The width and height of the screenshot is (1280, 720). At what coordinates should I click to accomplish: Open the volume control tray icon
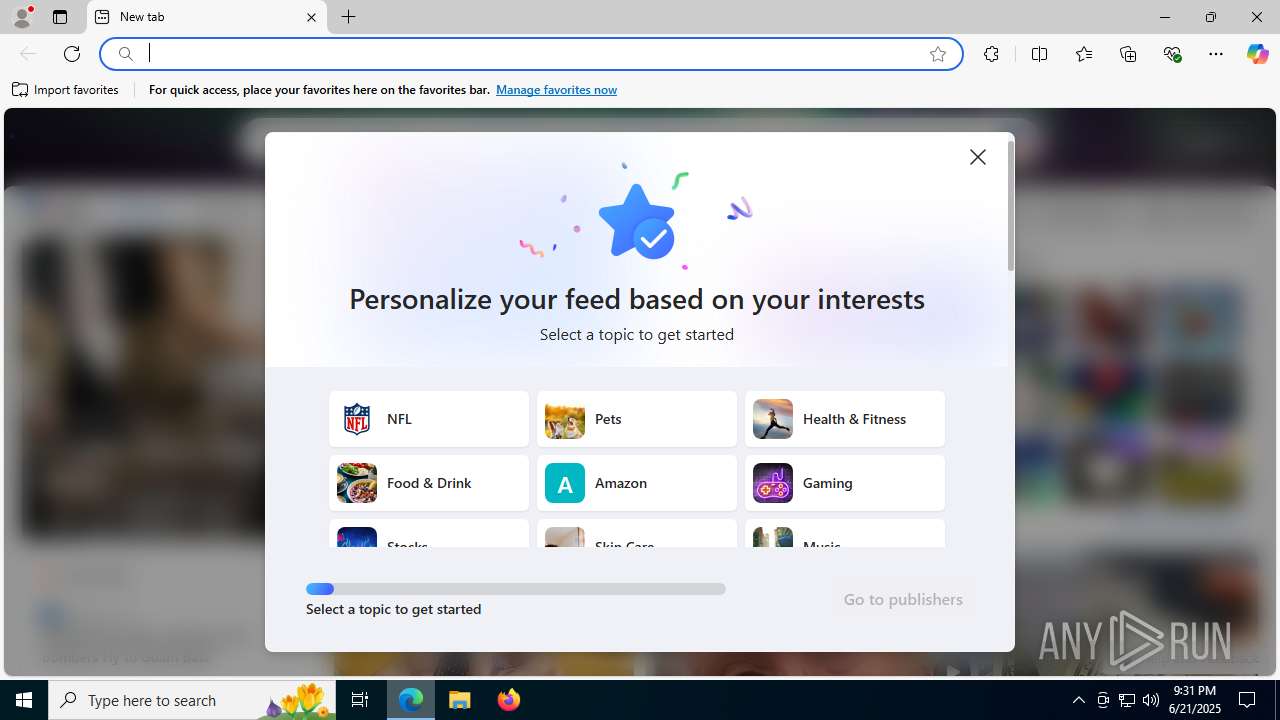click(1151, 700)
